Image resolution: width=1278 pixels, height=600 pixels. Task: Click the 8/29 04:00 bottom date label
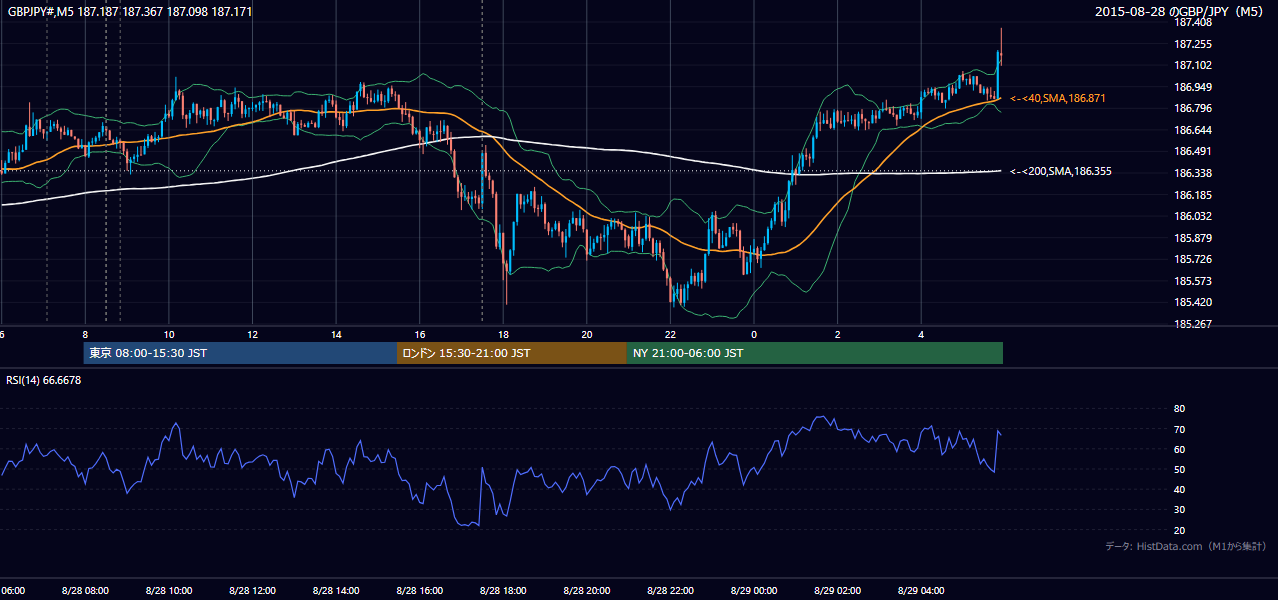921,590
